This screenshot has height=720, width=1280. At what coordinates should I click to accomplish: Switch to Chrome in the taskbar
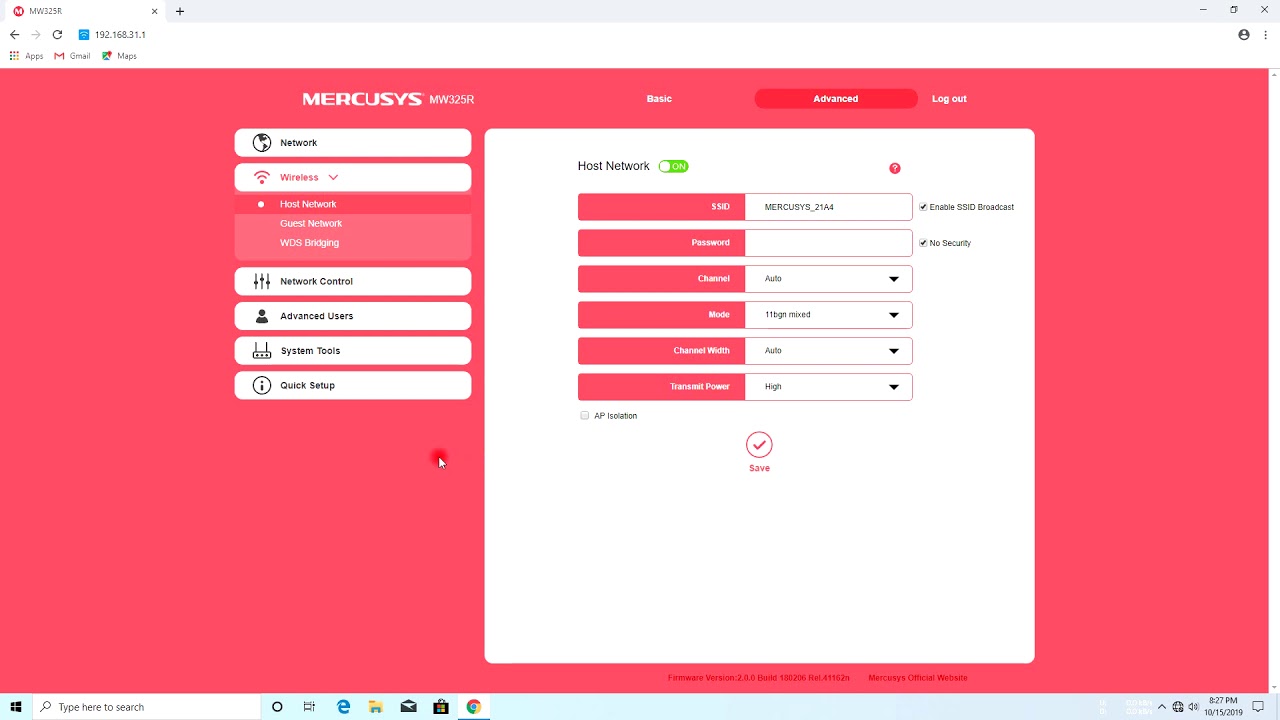[474, 707]
